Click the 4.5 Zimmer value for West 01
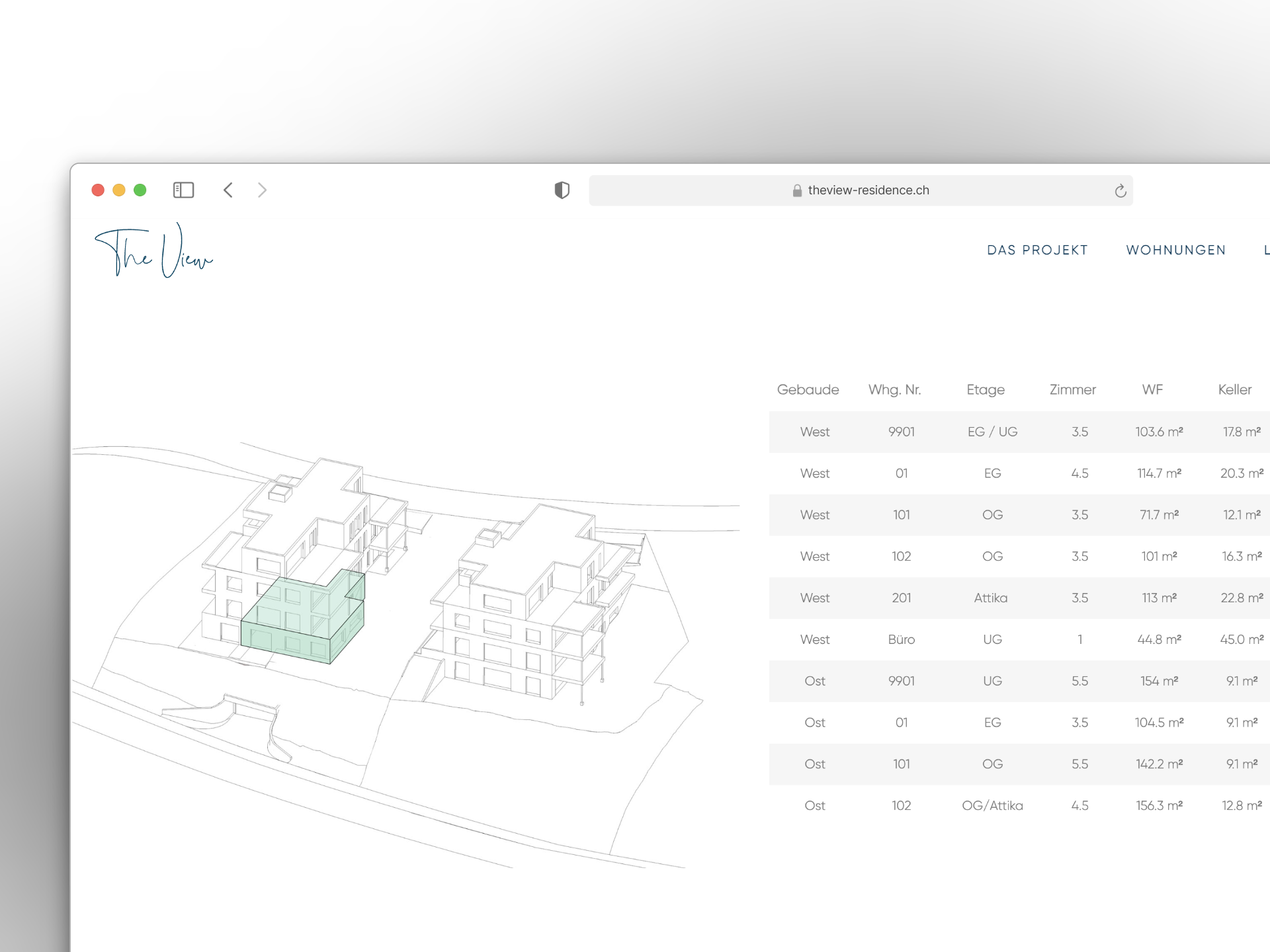 1079,473
